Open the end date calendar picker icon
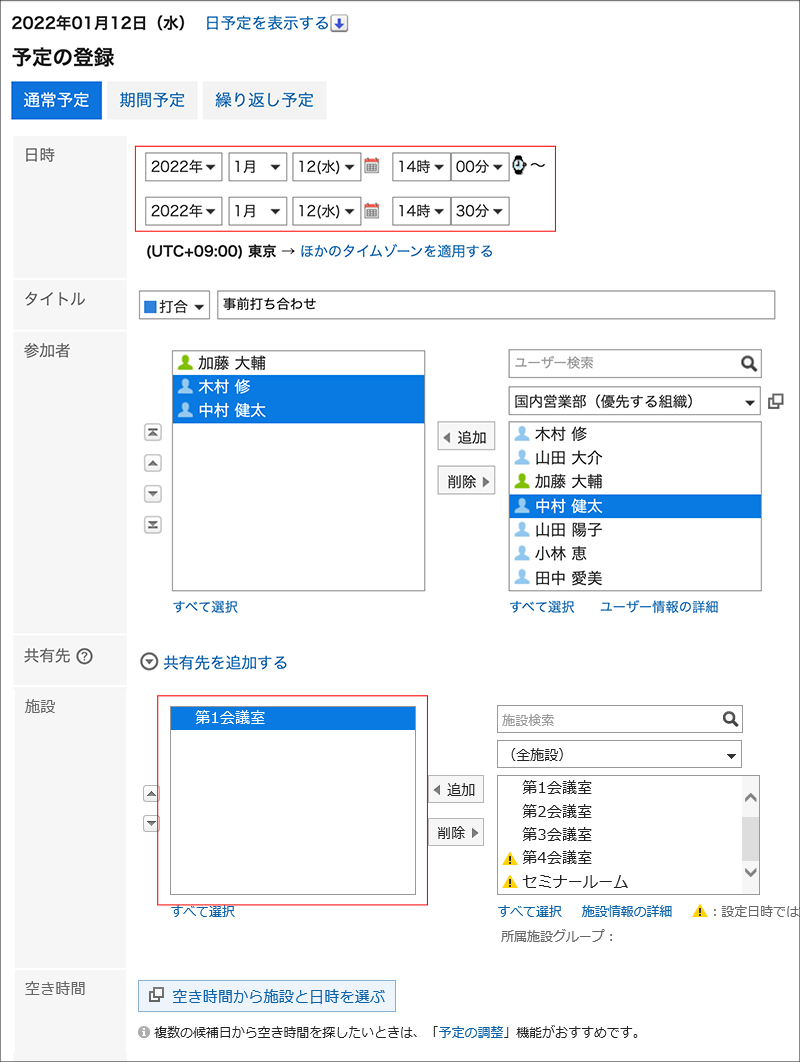The height and width of the screenshot is (1062, 800). click(x=372, y=211)
